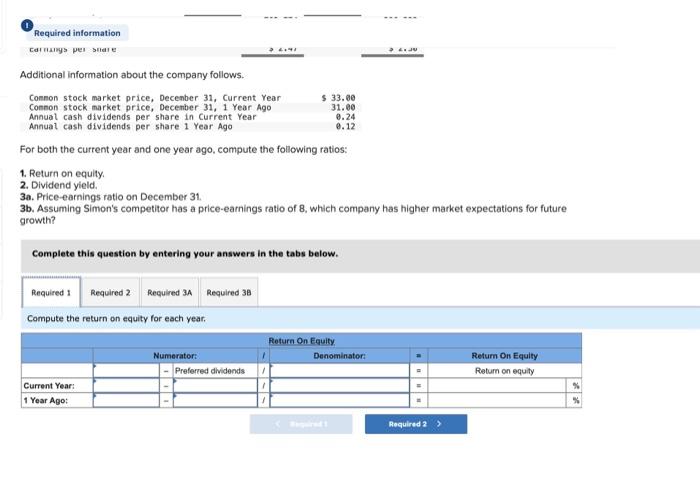700x487 pixels.
Task: Switch to the Required 3A tab
Action: click(x=170, y=292)
